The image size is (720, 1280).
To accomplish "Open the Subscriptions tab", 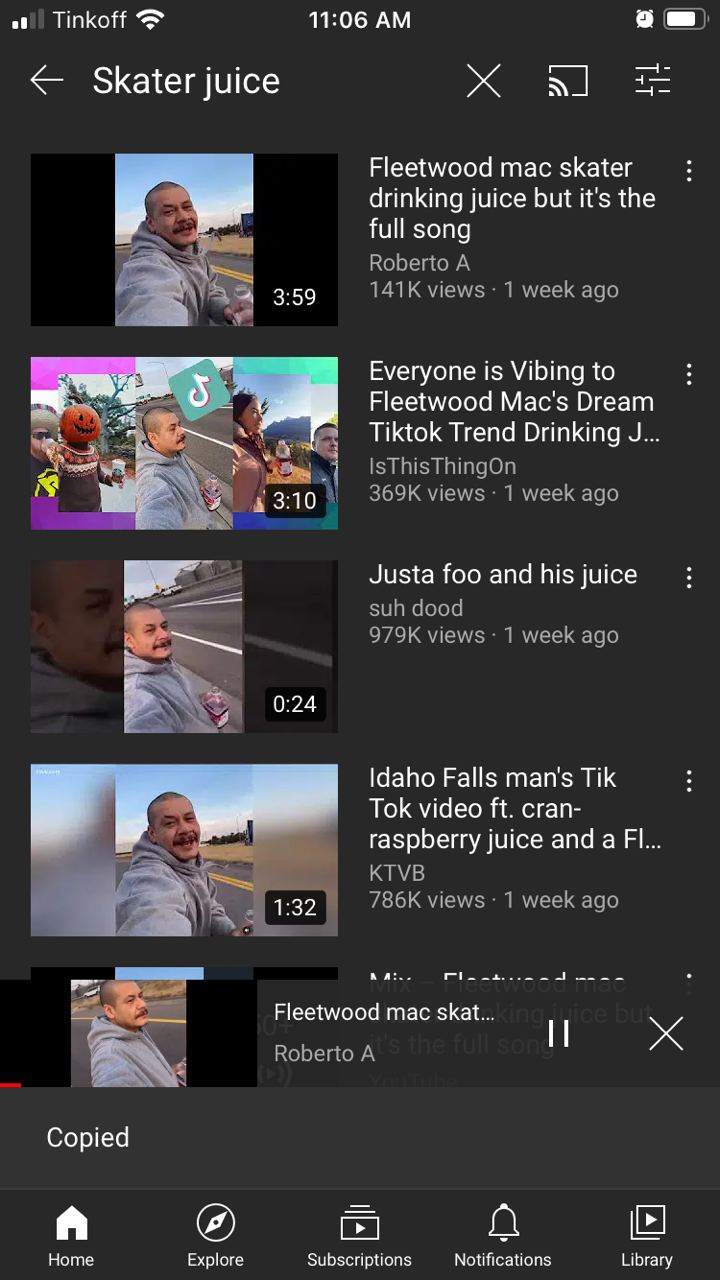I will pos(359,1236).
